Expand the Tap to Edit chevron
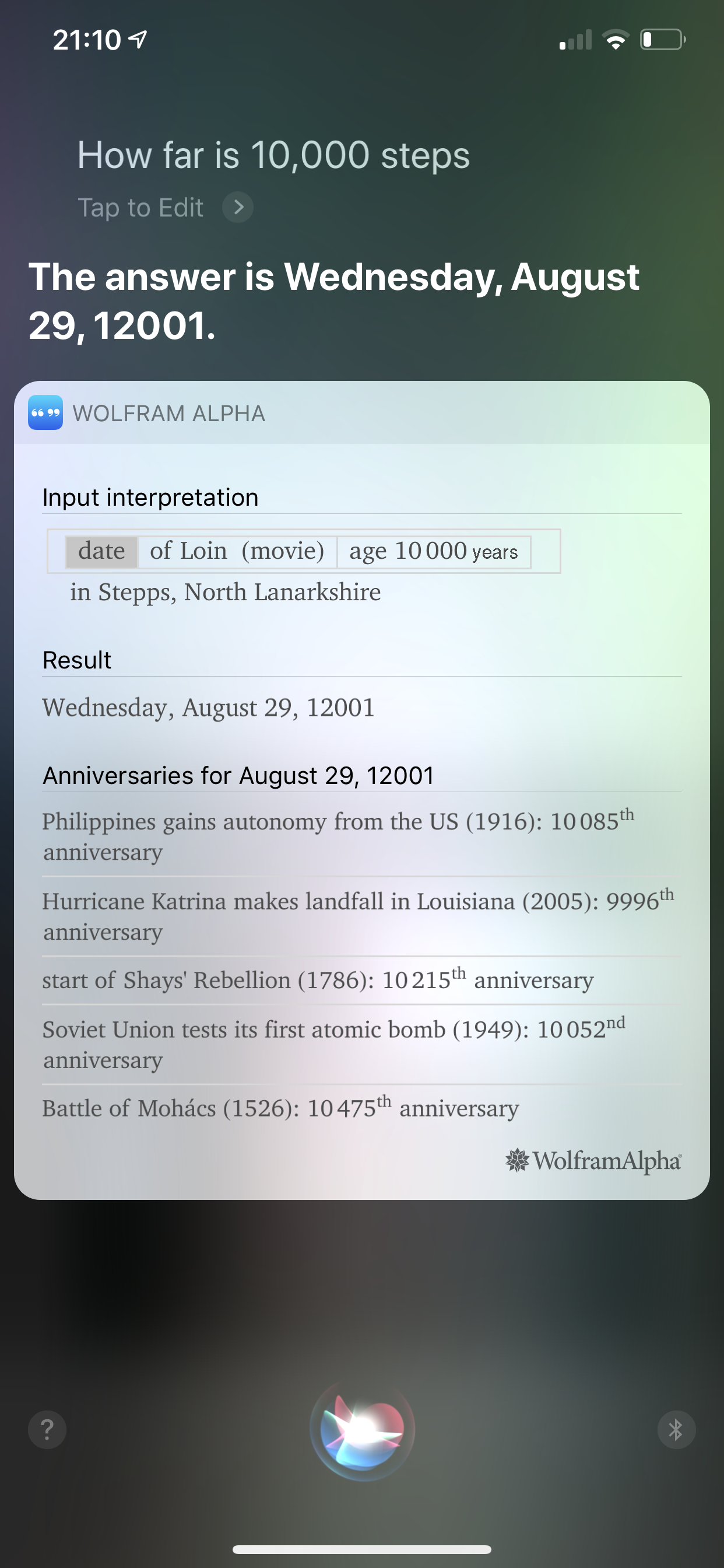Viewport: 724px width, 1568px height. (x=238, y=208)
